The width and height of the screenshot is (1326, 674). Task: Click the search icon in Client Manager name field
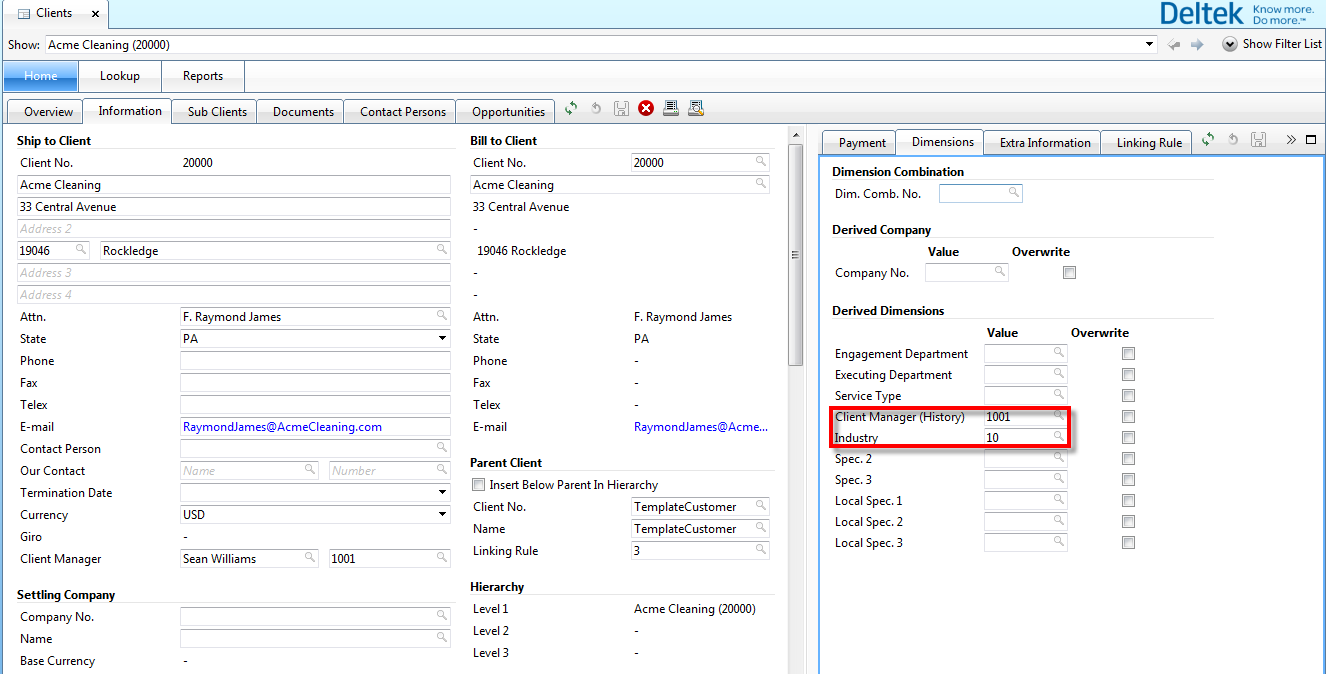click(x=309, y=558)
